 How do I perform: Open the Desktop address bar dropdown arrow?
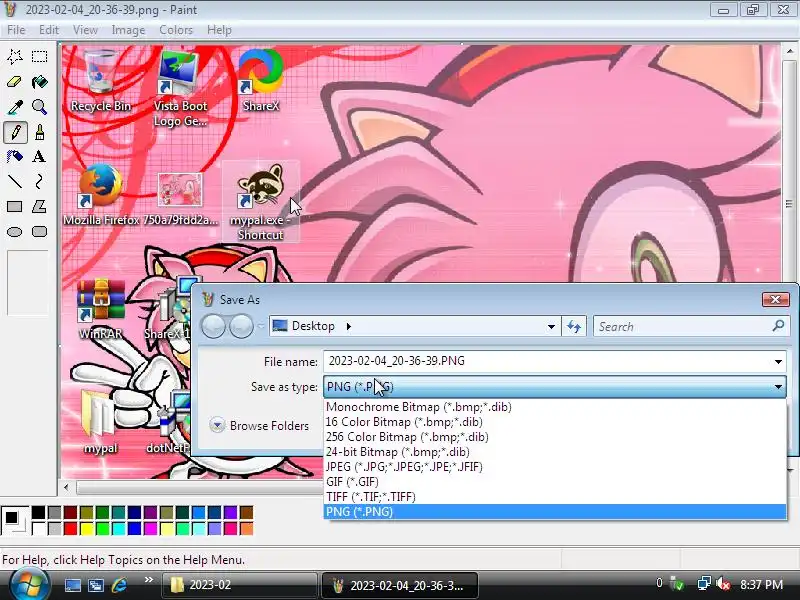(x=551, y=327)
